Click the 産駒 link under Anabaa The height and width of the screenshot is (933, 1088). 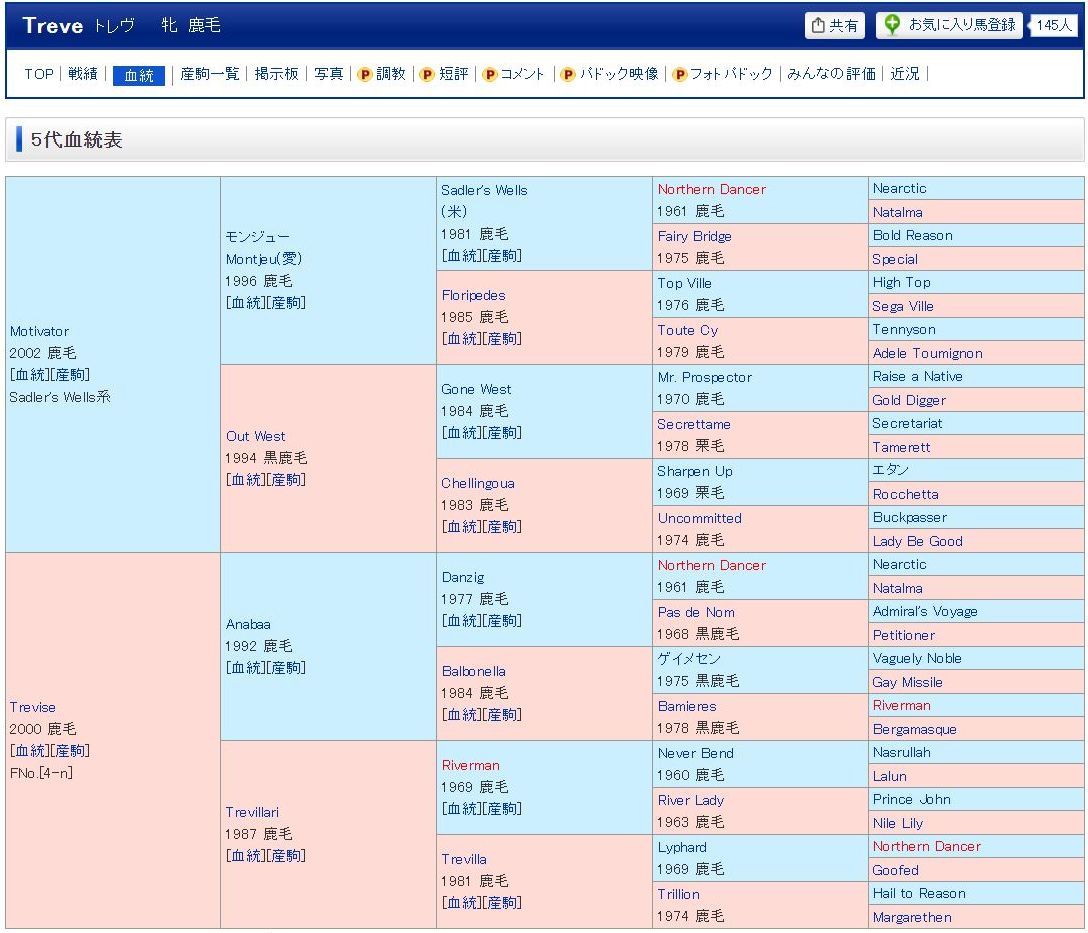coord(288,668)
